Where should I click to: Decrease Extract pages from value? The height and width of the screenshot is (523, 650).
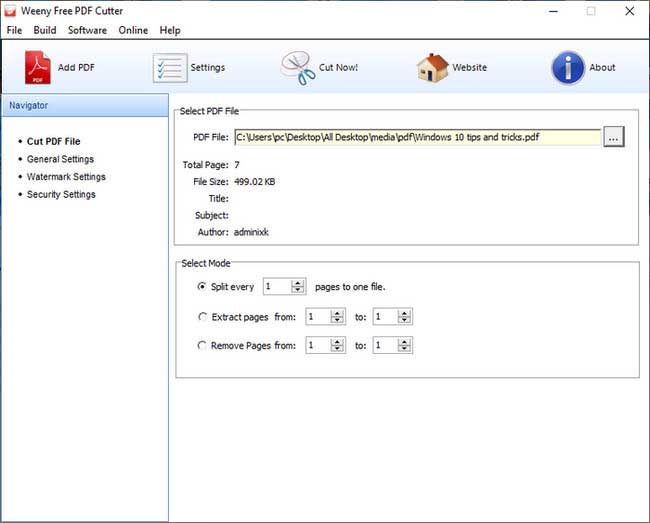click(x=337, y=320)
